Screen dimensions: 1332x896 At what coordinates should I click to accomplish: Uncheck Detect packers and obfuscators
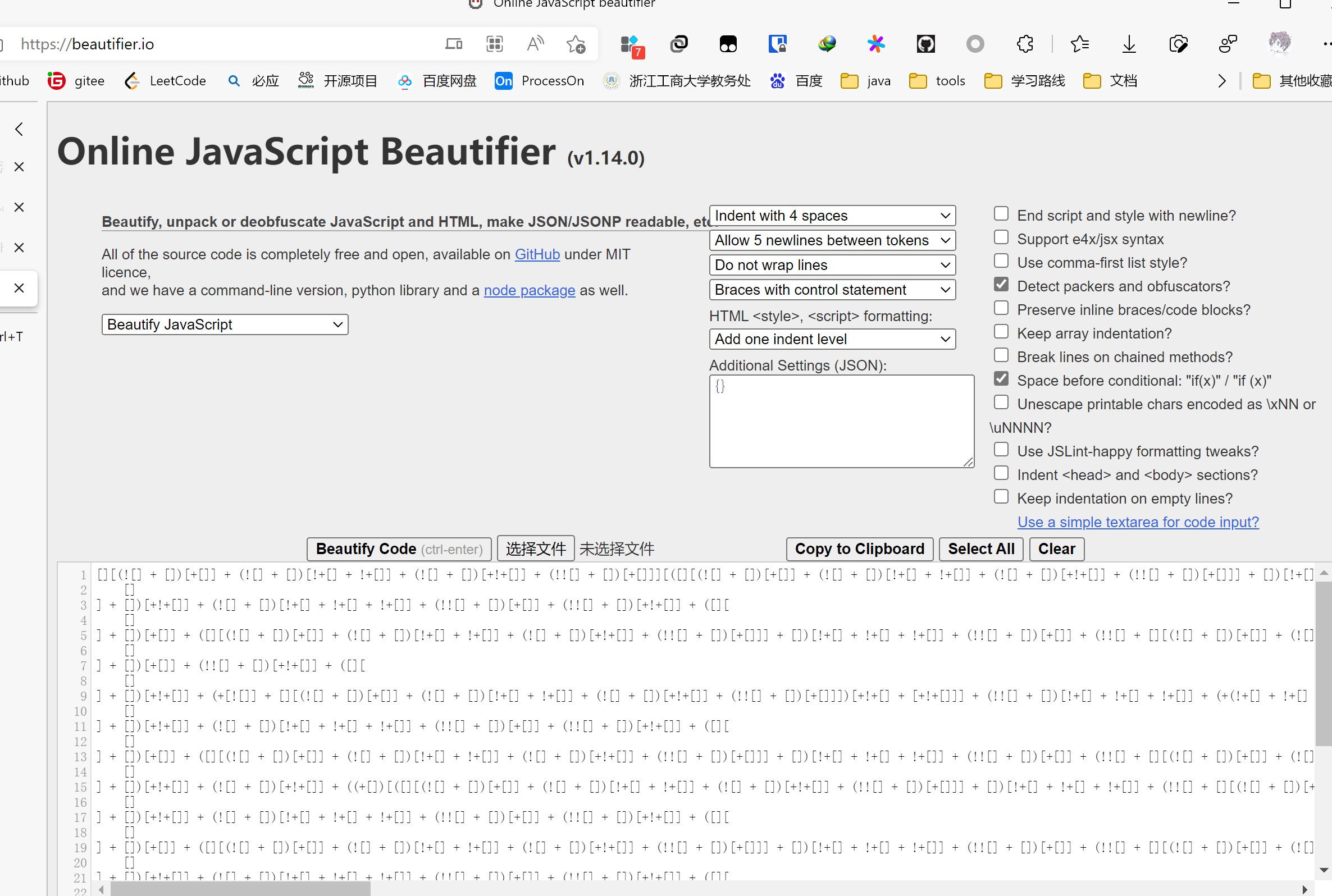coord(1001,285)
